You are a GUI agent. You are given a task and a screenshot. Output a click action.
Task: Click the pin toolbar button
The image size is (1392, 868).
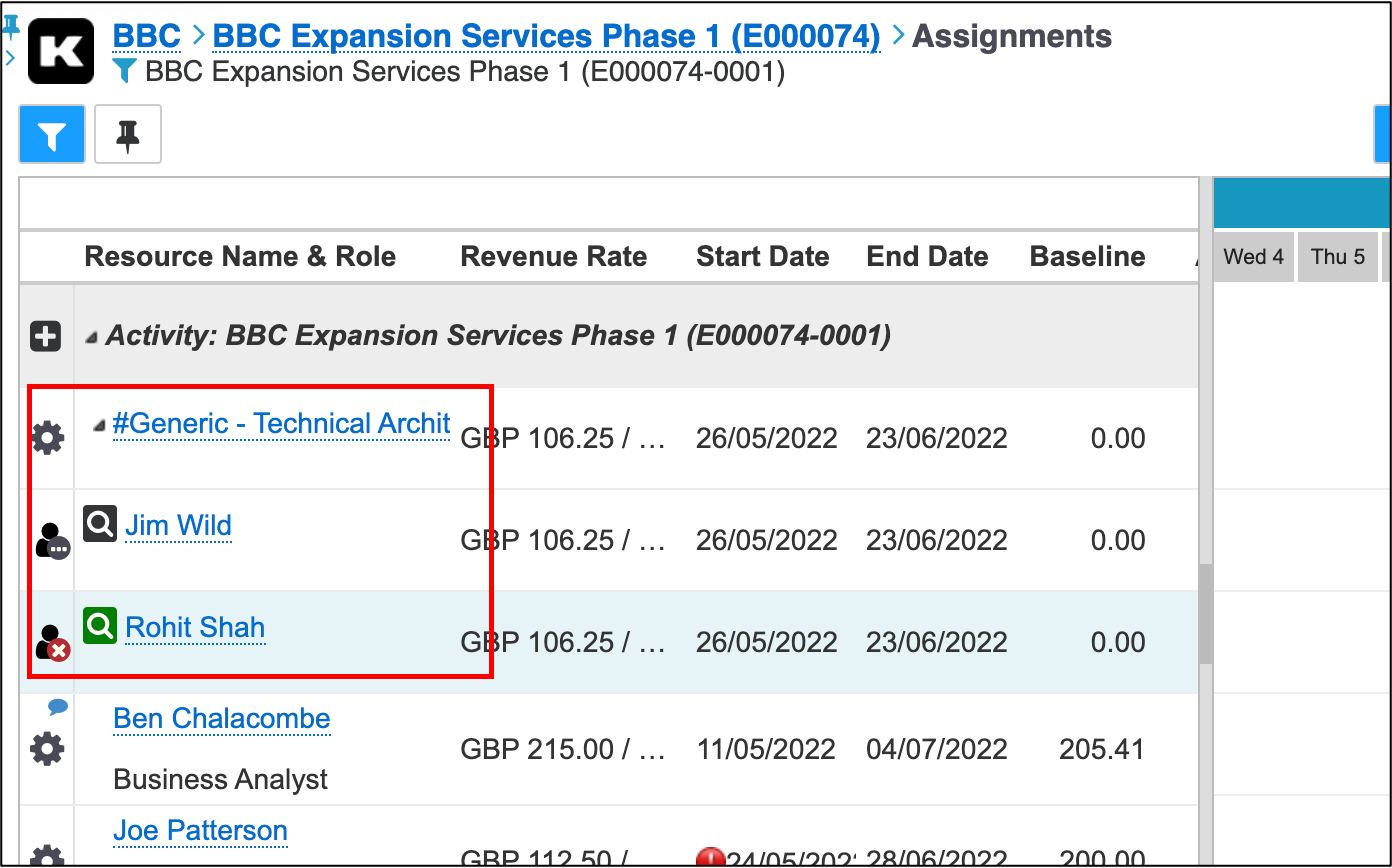pyautogui.click(x=128, y=134)
